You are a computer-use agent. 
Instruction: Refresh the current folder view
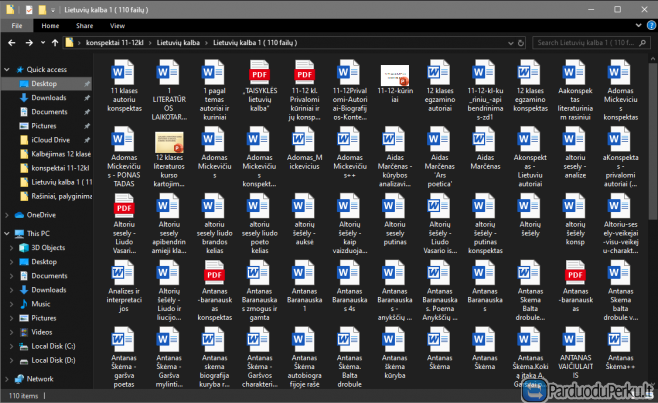coord(522,43)
